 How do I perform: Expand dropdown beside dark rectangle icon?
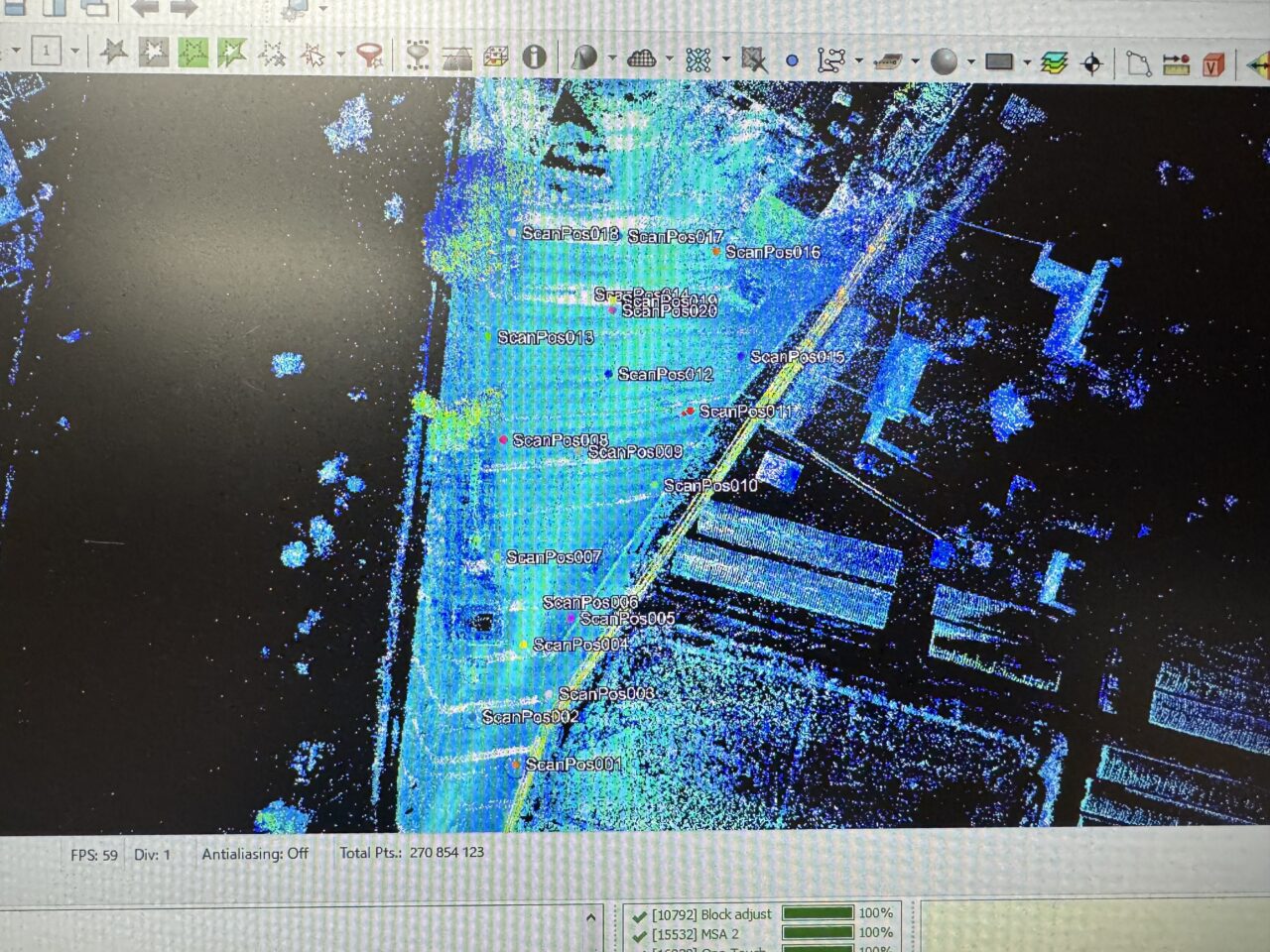[x=1026, y=63]
